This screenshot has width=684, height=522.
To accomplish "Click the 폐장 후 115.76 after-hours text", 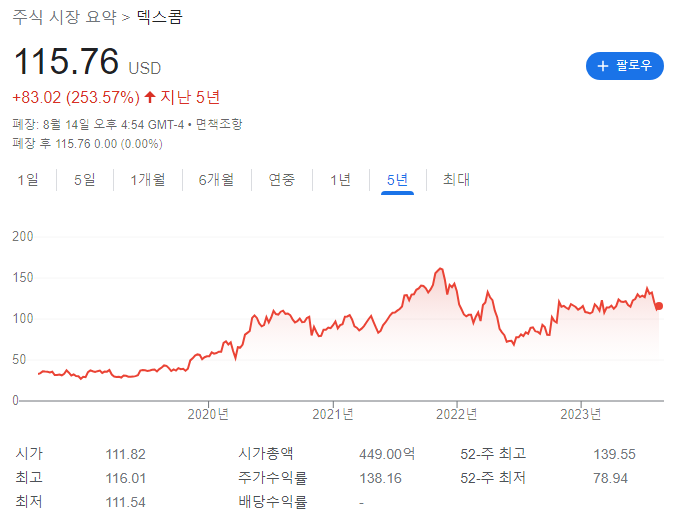I will click(x=87, y=144).
